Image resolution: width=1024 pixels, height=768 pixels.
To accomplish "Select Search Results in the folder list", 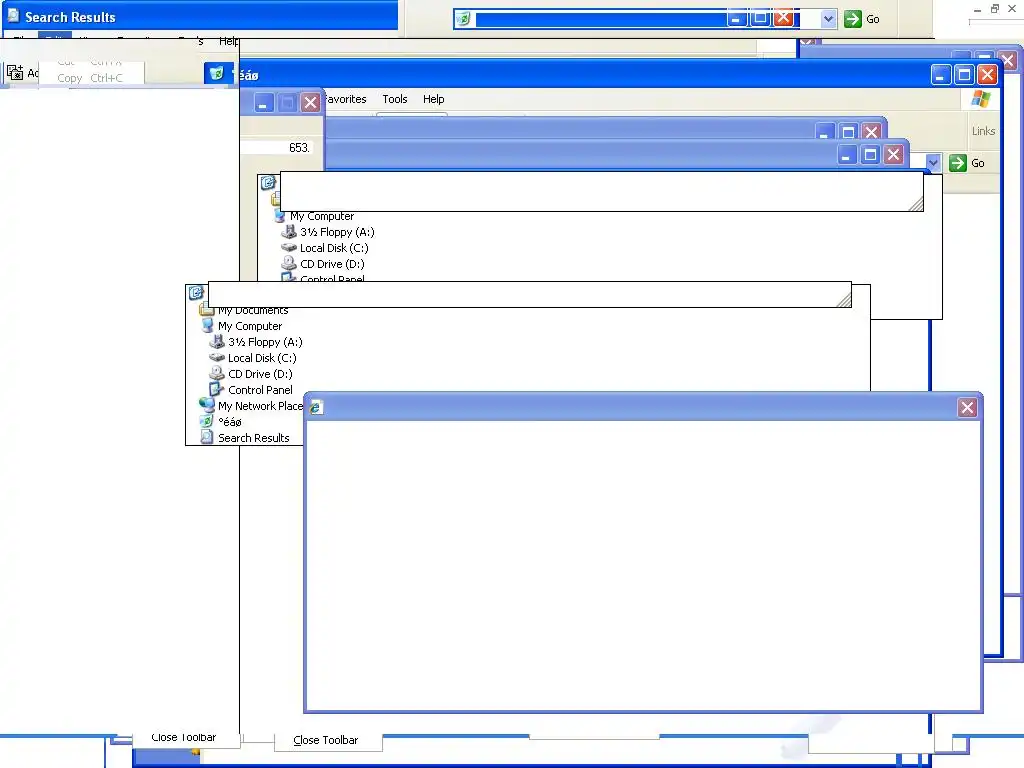I will 253,438.
